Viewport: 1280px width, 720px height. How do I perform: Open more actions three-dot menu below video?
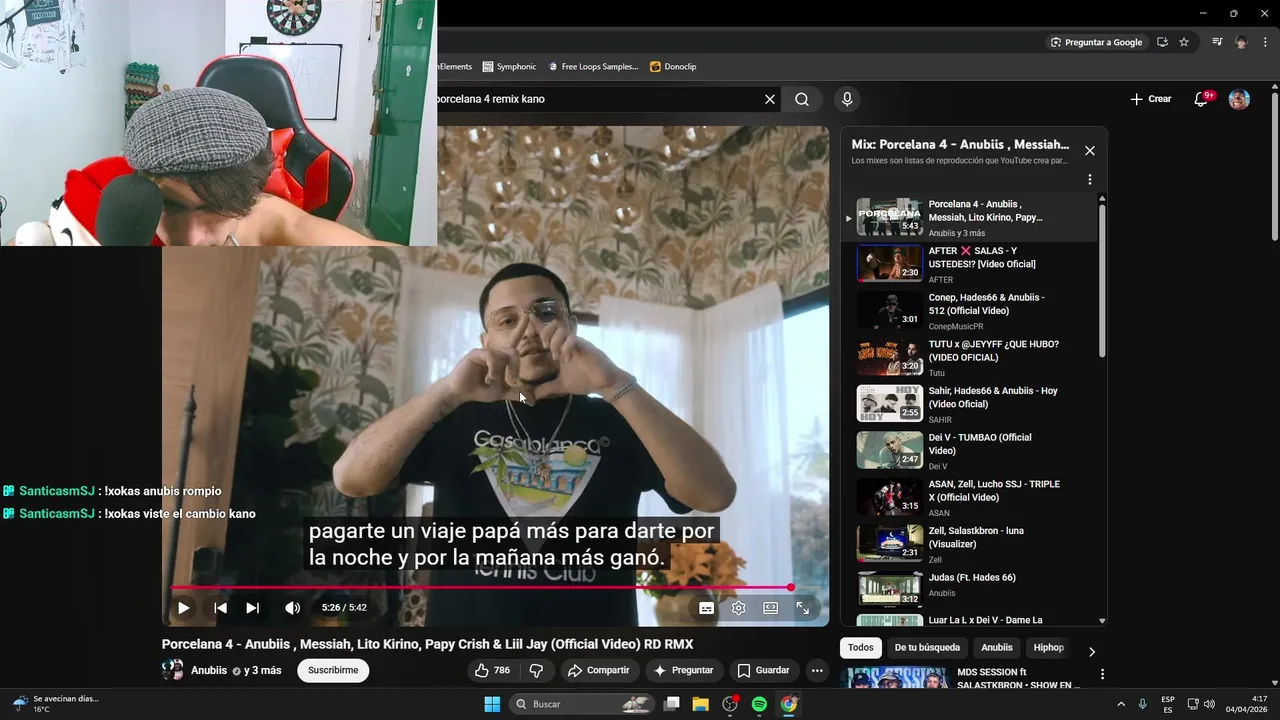click(817, 670)
